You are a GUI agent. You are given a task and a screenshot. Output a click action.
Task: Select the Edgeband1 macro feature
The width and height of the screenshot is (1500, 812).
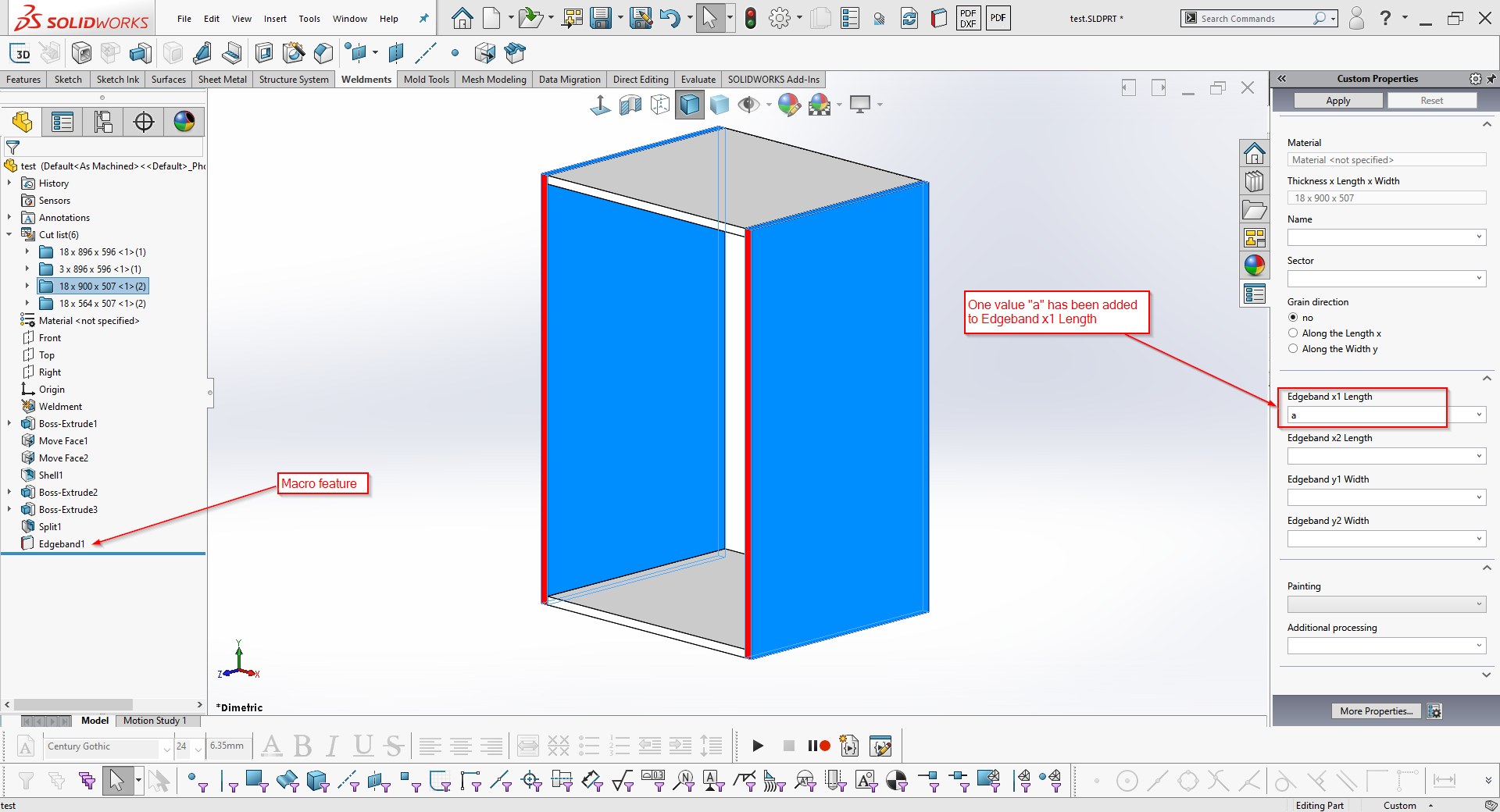[x=62, y=544]
